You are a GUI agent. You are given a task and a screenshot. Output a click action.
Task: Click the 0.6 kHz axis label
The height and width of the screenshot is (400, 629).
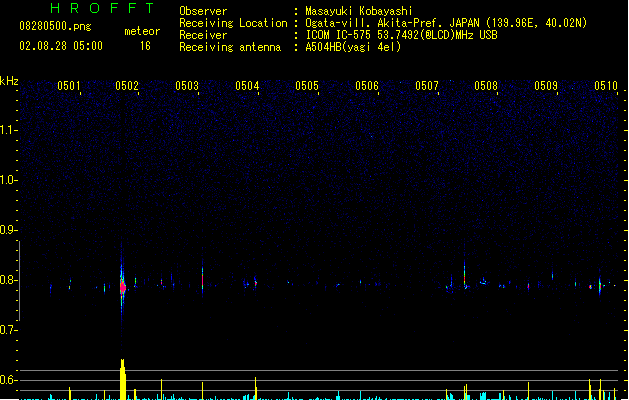pyautogui.click(x=8, y=380)
